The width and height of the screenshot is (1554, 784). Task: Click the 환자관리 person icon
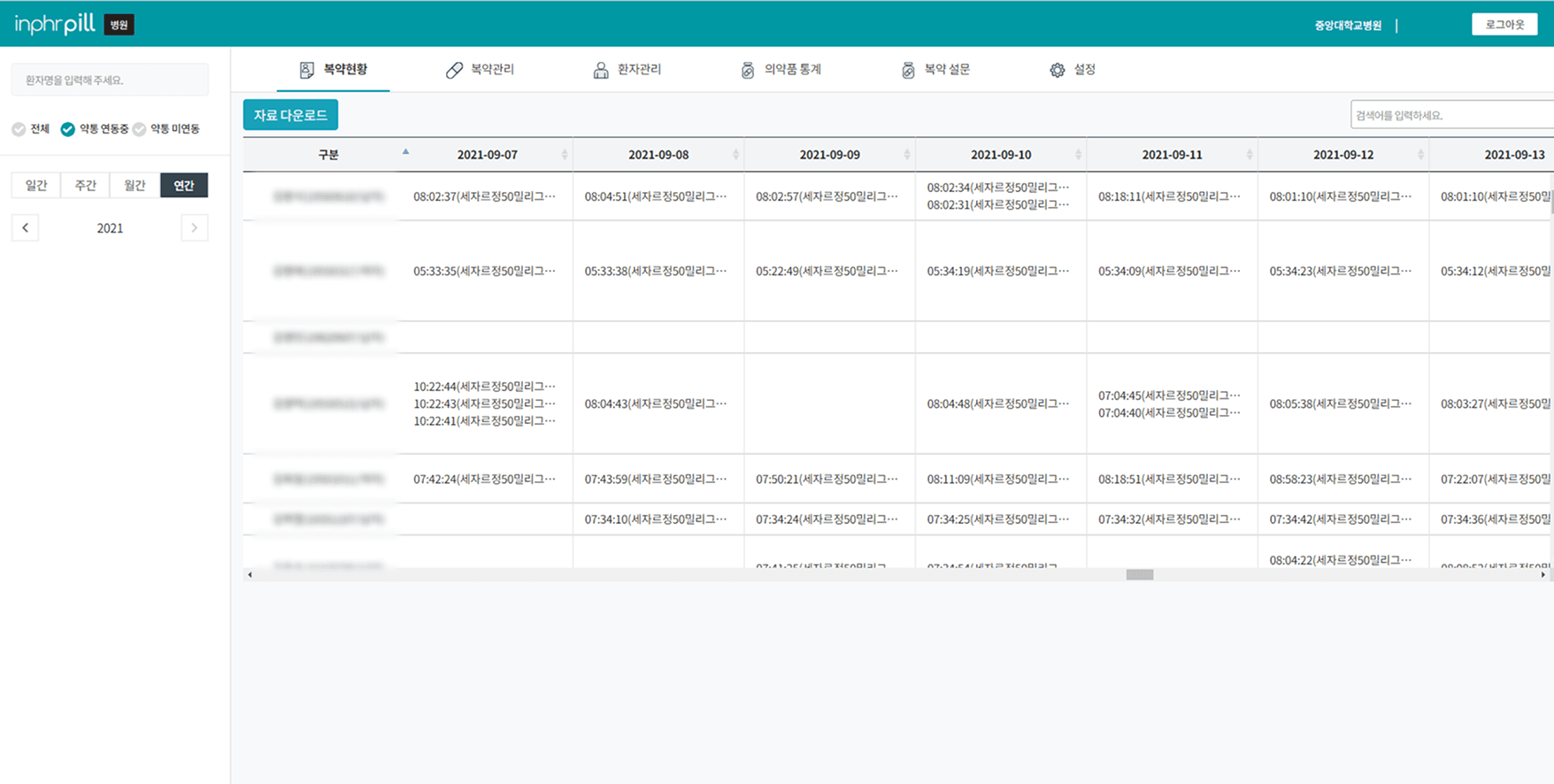(601, 70)
